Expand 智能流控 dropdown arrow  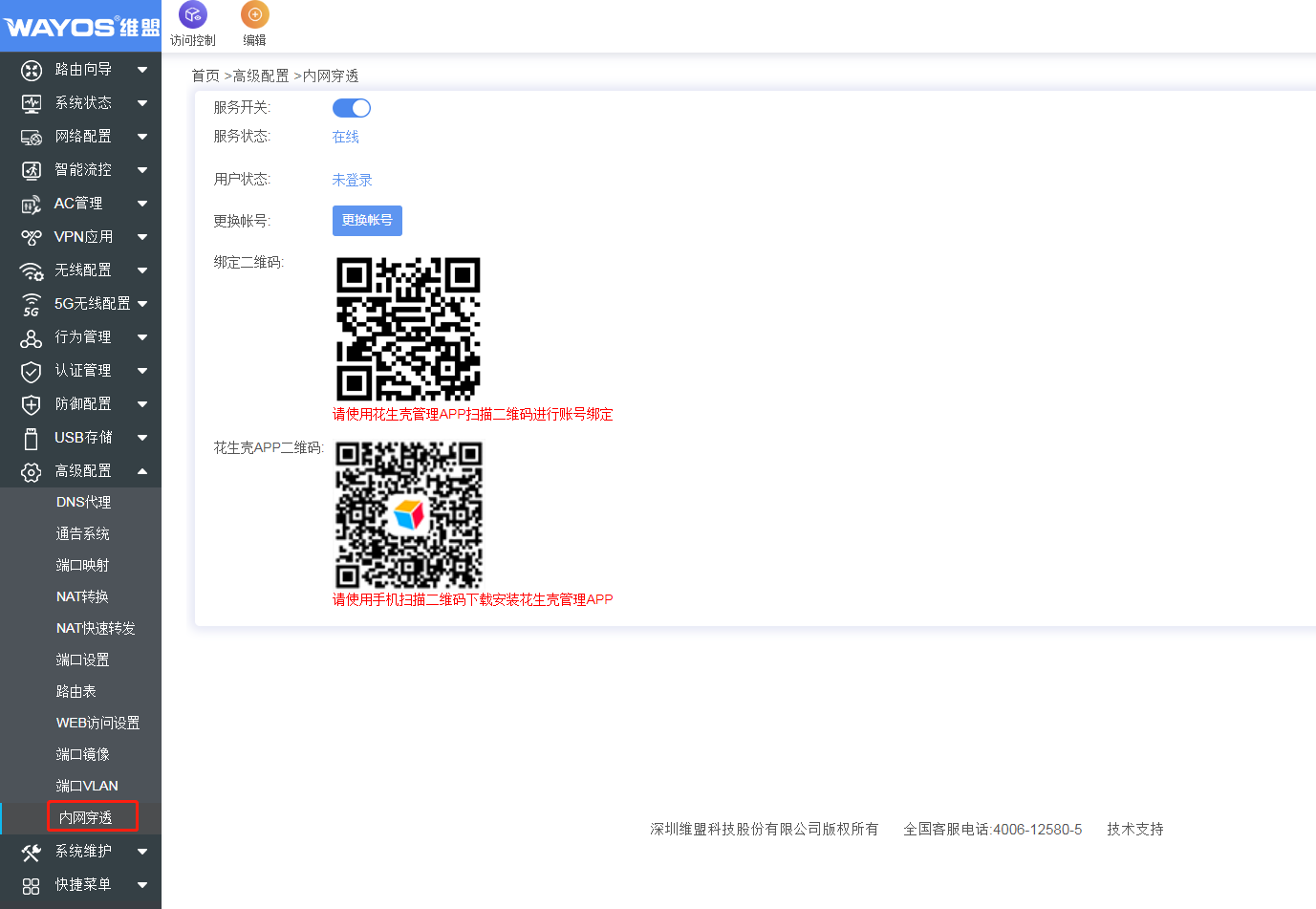pos(142,170)
